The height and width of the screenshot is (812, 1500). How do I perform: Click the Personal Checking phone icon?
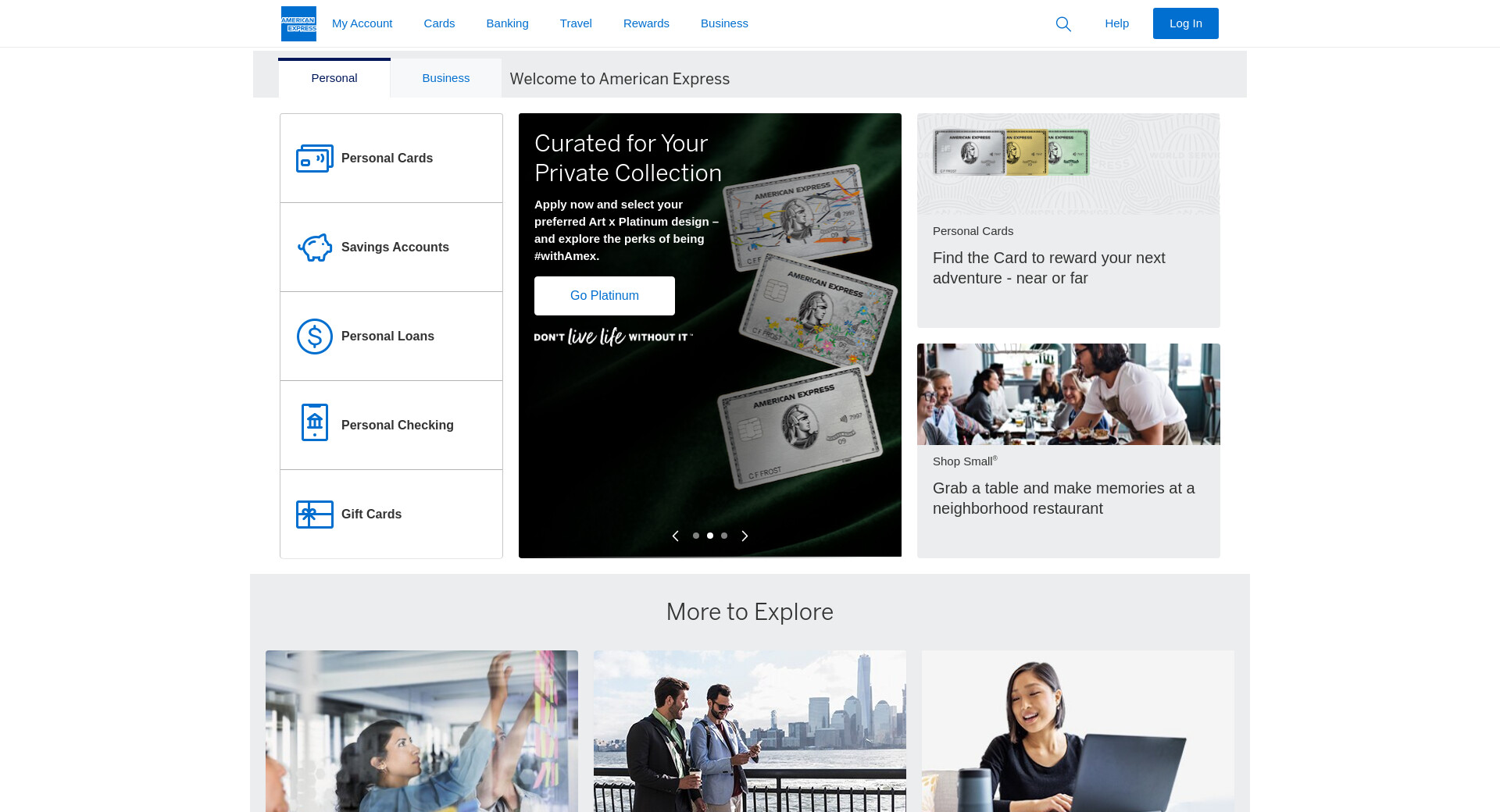314,422
